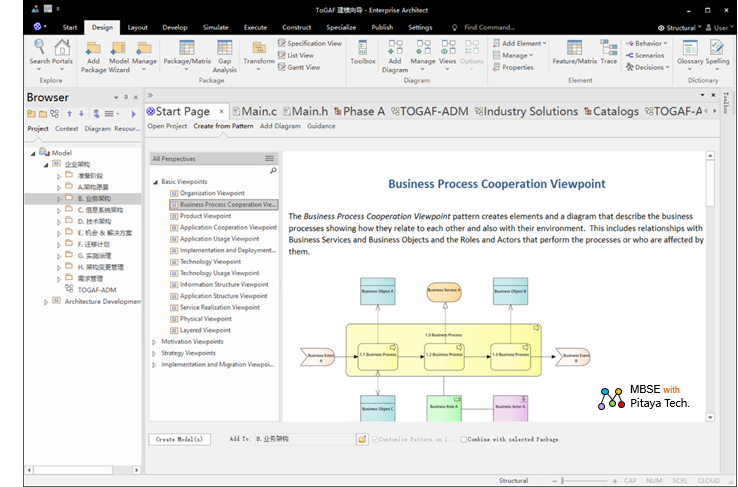Select TOGAF-ADM diagram in Browser
Image resolution: width=738 pixels, height=487 pixels.
click(97, 290)
